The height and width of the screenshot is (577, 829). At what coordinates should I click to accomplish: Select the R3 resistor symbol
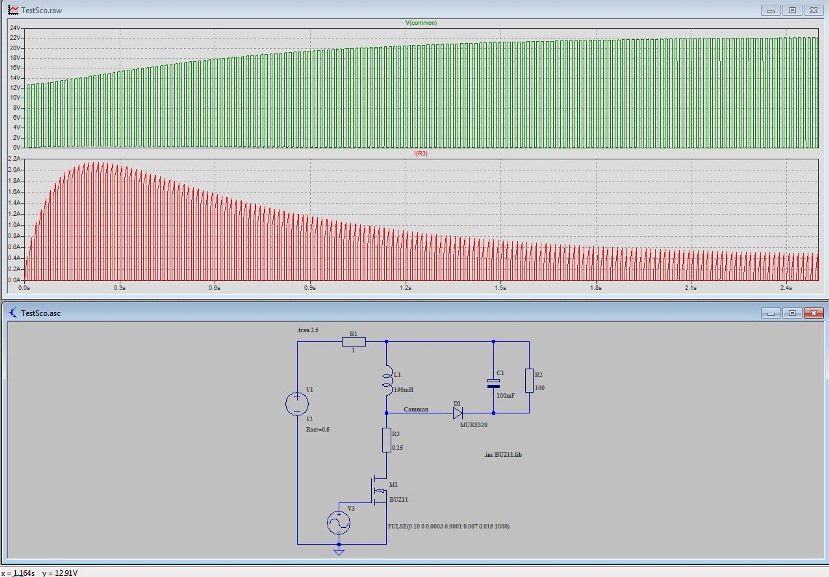[x=386, y=440]
